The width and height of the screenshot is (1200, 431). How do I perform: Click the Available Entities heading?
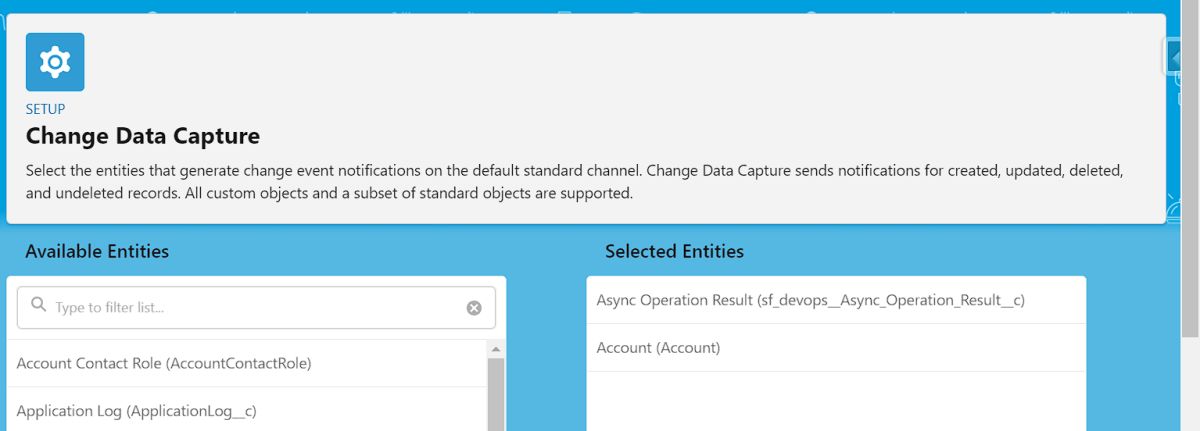[97, 251]
